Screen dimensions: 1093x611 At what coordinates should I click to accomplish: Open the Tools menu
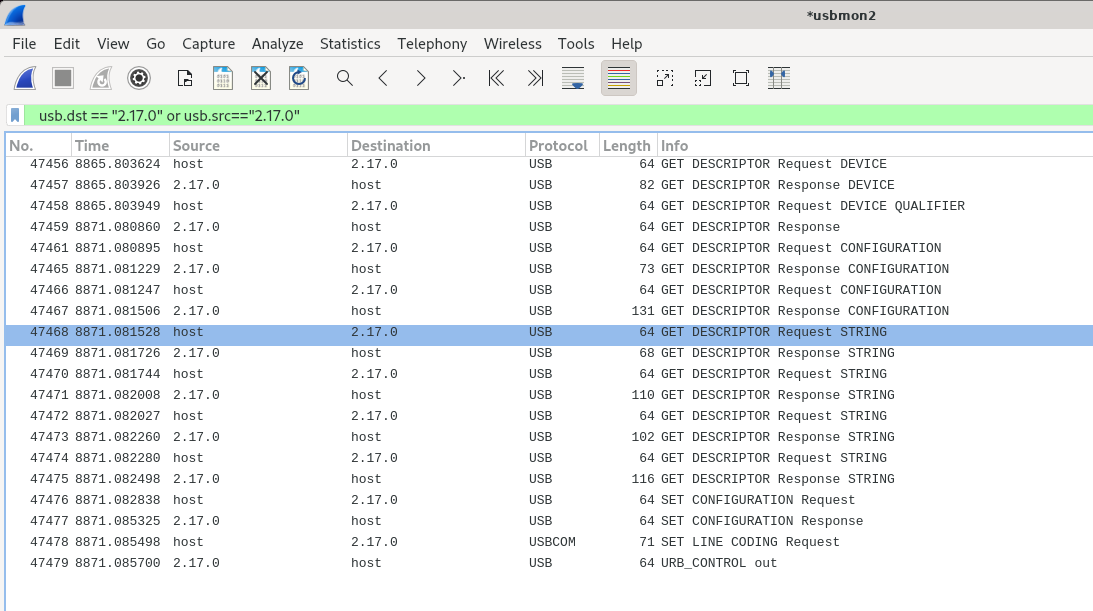tap(576, 44)
